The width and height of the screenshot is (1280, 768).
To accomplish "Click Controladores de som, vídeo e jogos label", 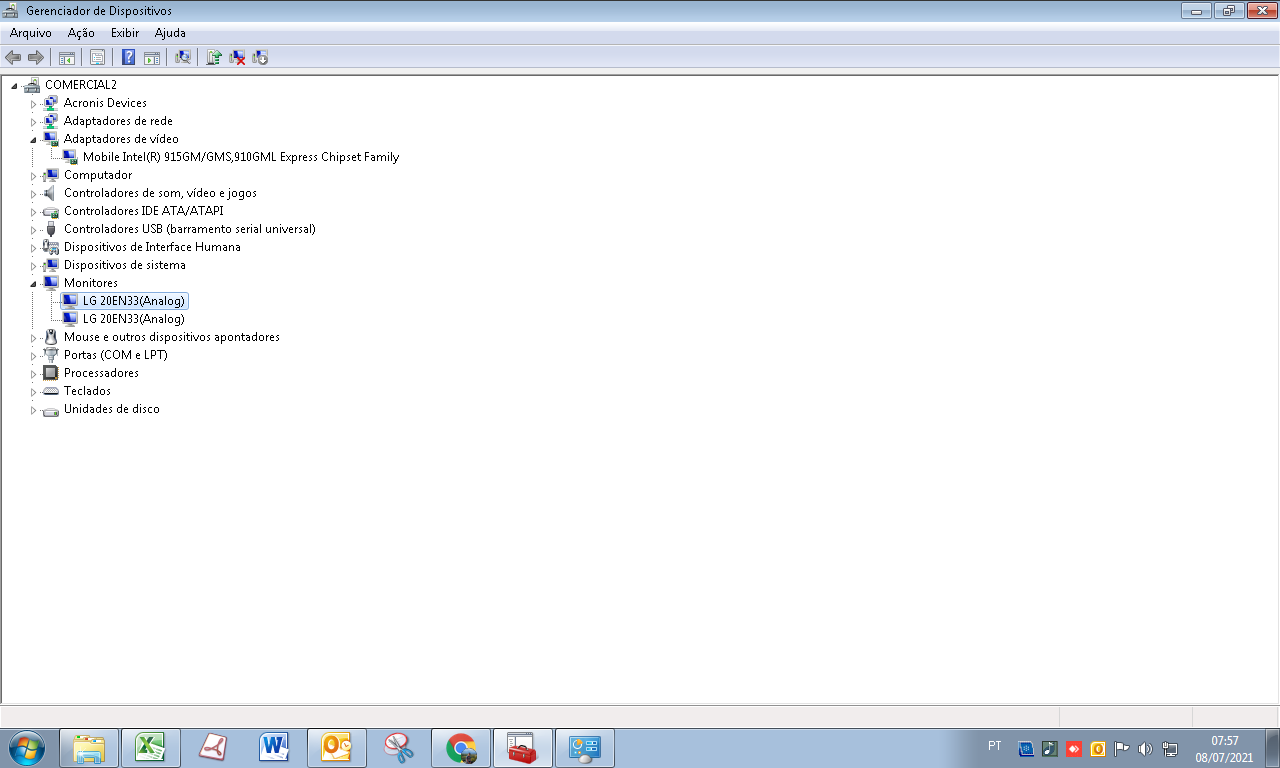I will click(160, 193).
